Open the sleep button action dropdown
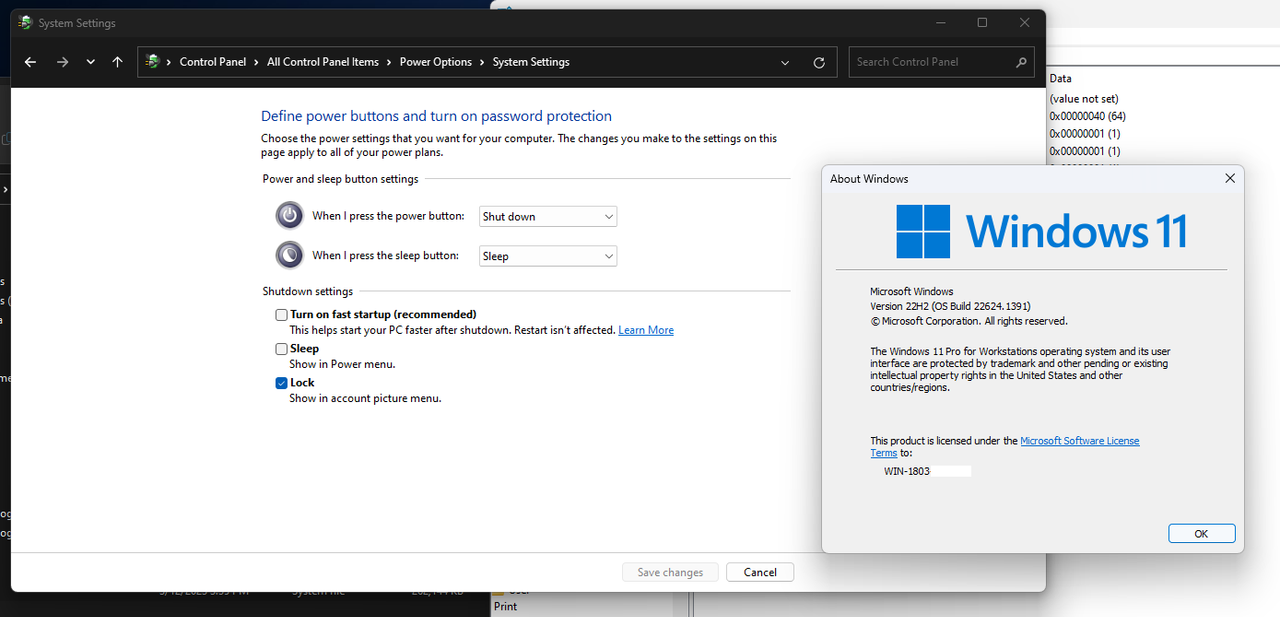Image resolution: width=1280 pixels, height=617 pixels. [x=548, y=256]
